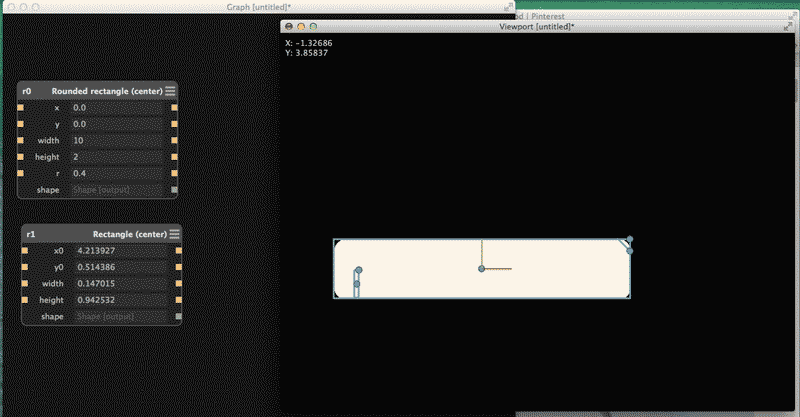
Task: Click the r0 x input port
Action: (20, 108)
